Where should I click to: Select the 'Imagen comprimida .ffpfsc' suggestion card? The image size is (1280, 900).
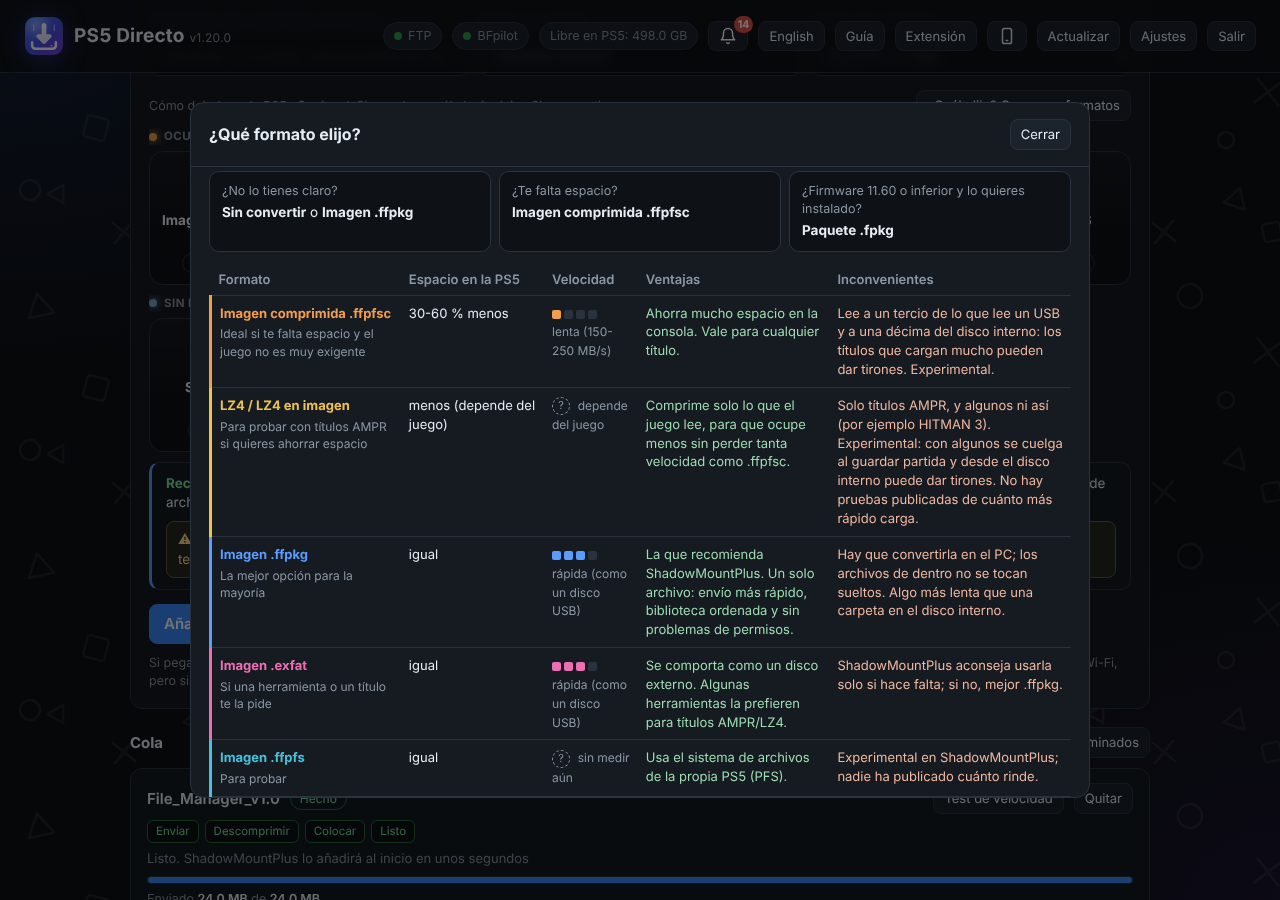(x=640, y=211)
